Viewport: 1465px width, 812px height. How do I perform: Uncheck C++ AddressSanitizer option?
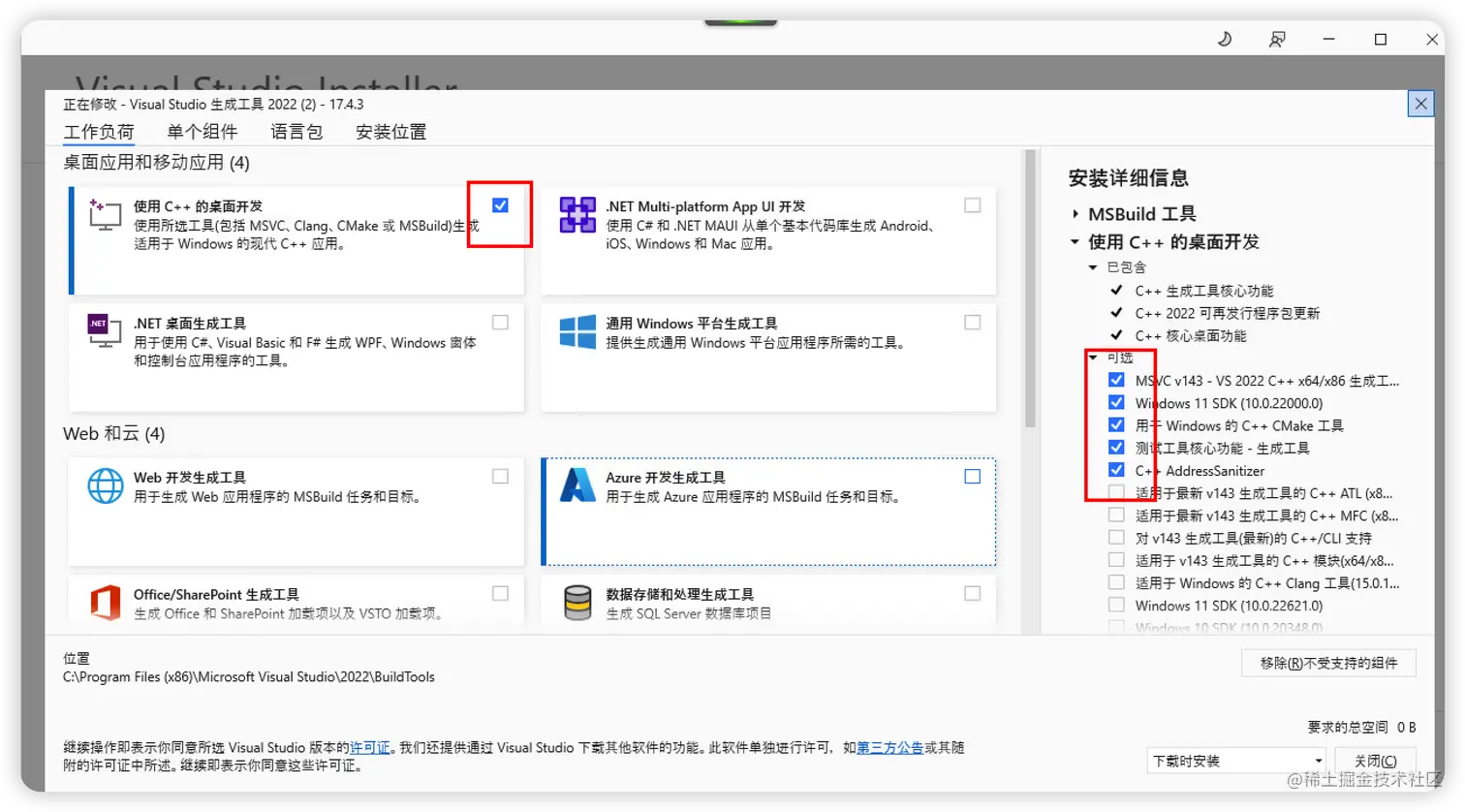[x=1116, y=469]
